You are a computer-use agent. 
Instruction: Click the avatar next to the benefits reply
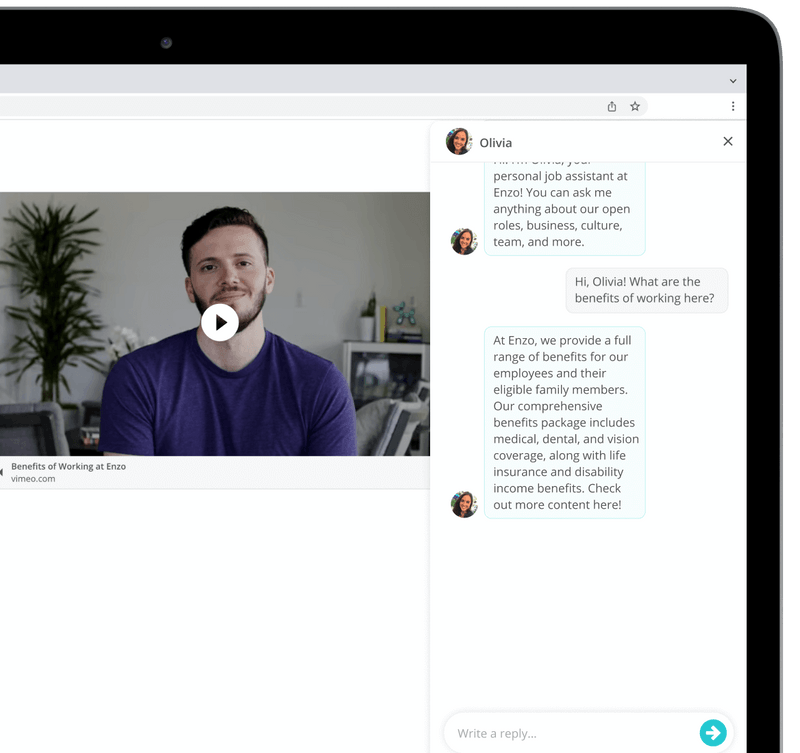464,505
